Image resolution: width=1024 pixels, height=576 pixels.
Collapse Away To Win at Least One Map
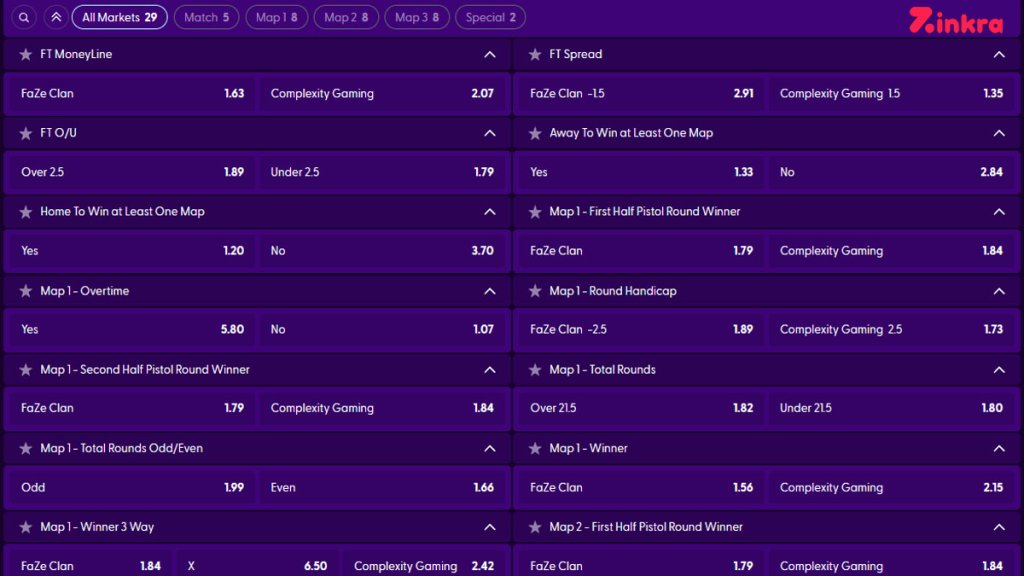pos(999,133)
